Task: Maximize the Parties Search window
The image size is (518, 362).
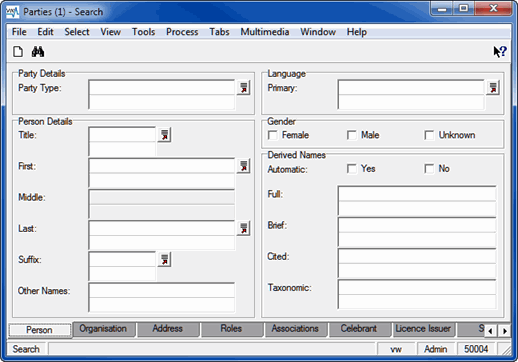Action: point(463,9)
